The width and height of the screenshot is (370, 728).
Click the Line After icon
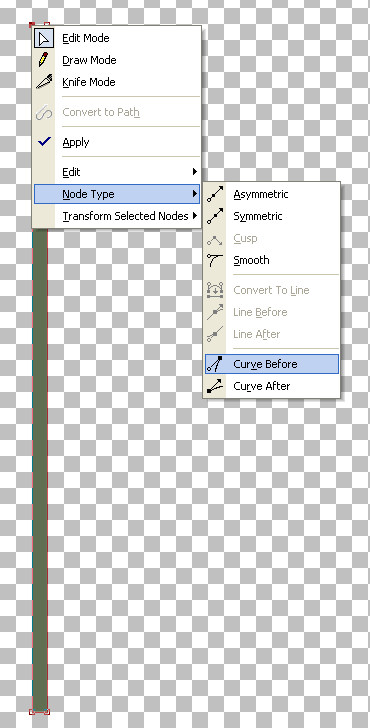pyautogui.click(x=215, y=334)
